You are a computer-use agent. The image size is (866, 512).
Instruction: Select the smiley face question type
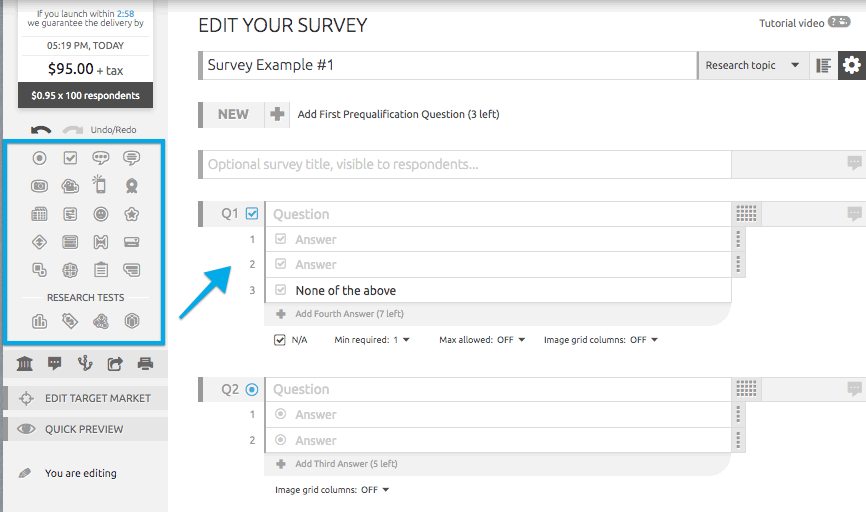tap(100, 214)
